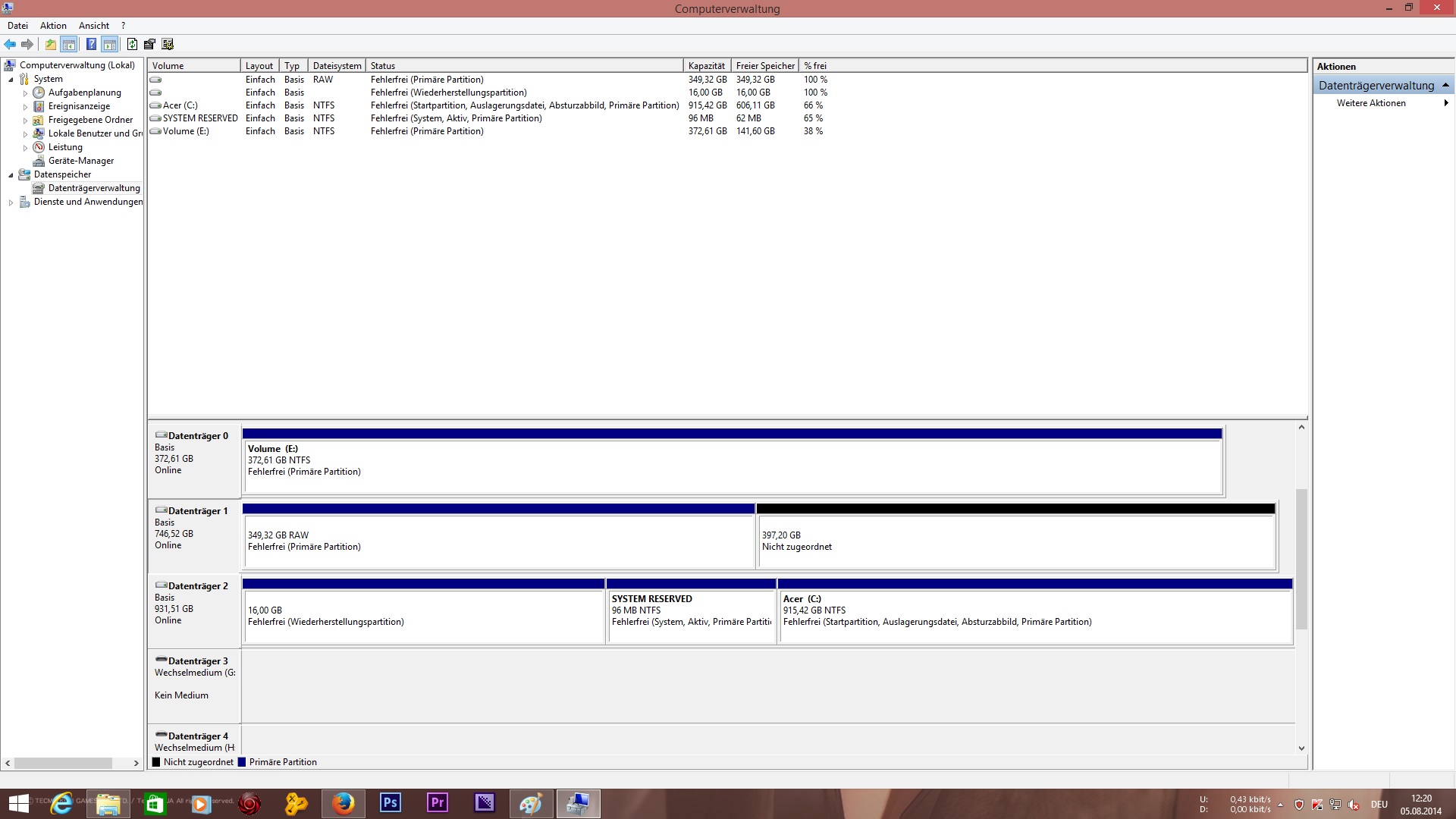Toggle the console tree pane icon
The width and height of the screenshot is (1456, 819).
69,44
